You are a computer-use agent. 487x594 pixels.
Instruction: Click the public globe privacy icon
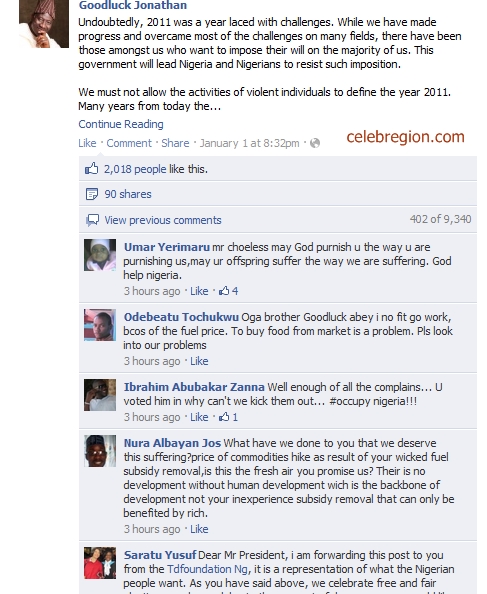click(315, 143)
